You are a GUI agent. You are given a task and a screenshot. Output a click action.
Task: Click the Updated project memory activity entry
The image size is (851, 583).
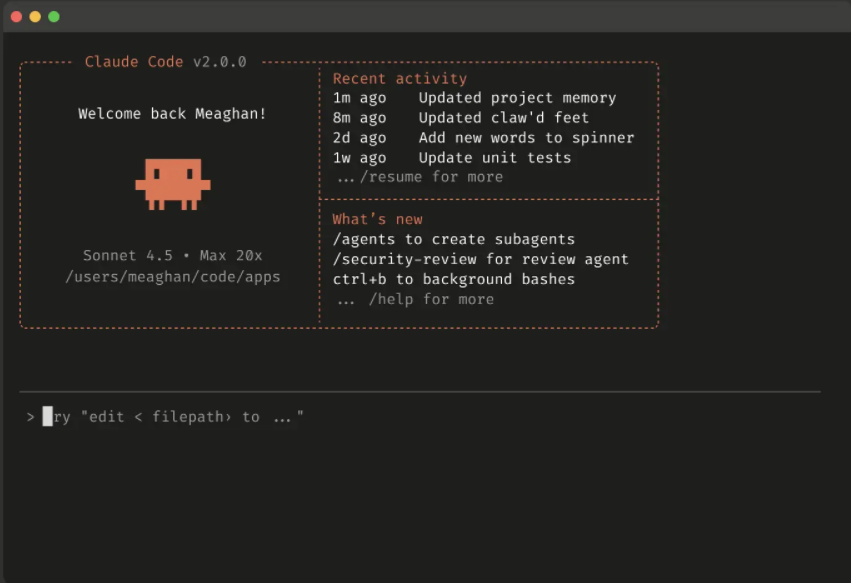(x=474, y=97)
